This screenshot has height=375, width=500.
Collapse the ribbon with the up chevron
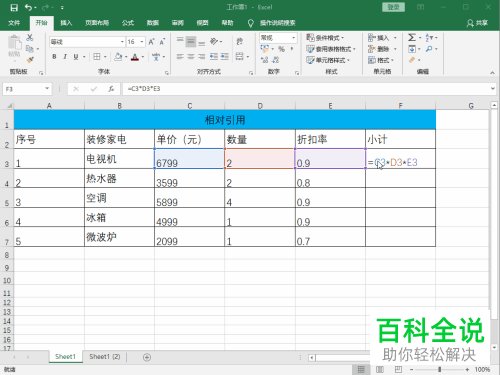(492, 73)
